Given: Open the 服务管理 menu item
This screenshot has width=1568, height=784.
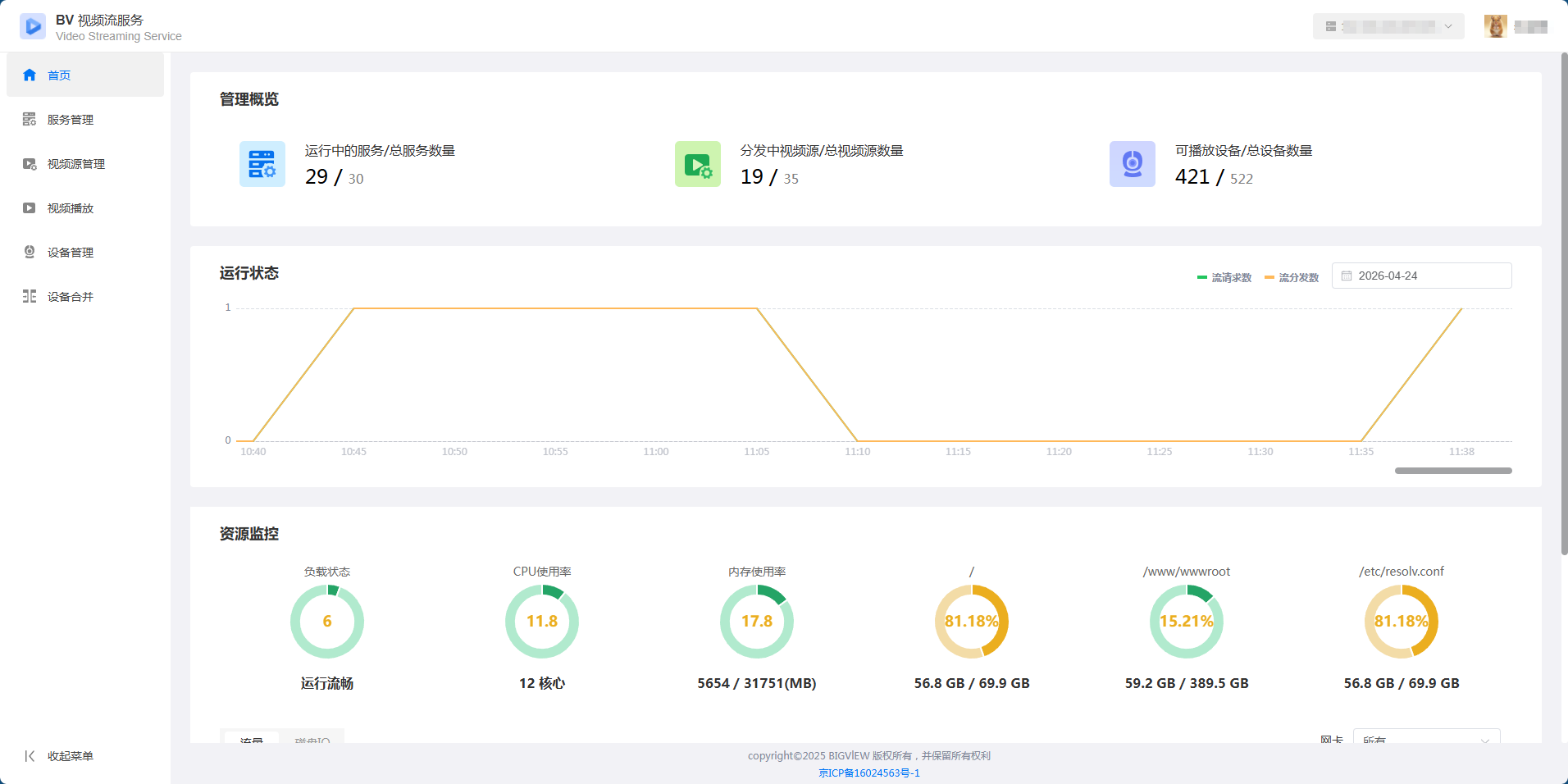Looking at the screenshot, I should click(x=85, y=119).
